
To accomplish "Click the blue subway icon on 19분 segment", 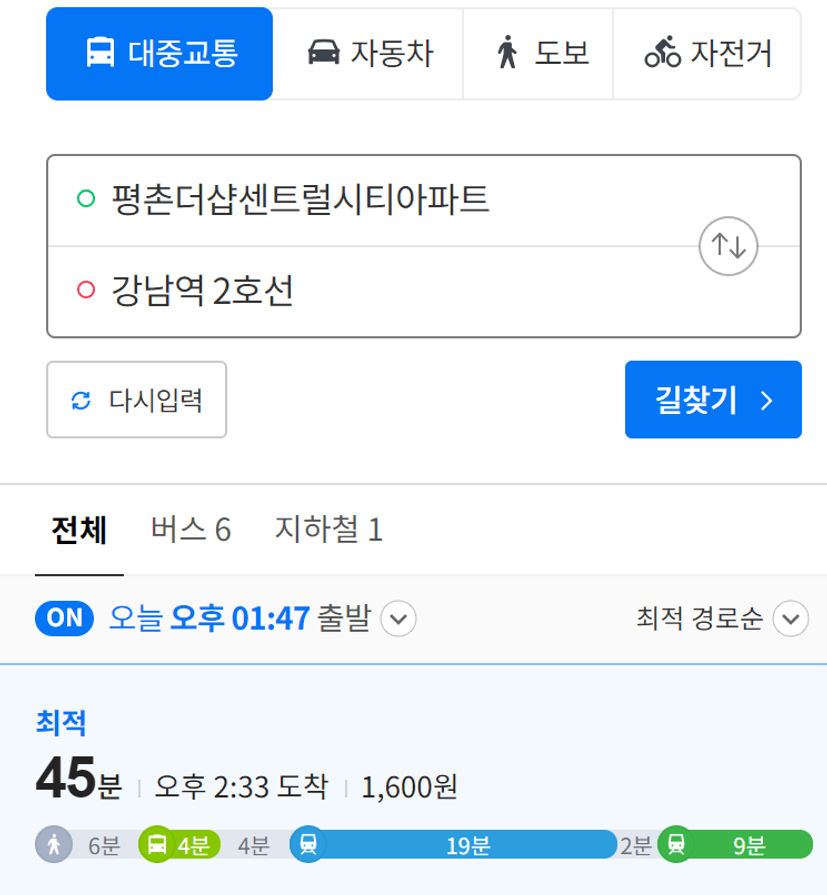I will coord(308,844).
